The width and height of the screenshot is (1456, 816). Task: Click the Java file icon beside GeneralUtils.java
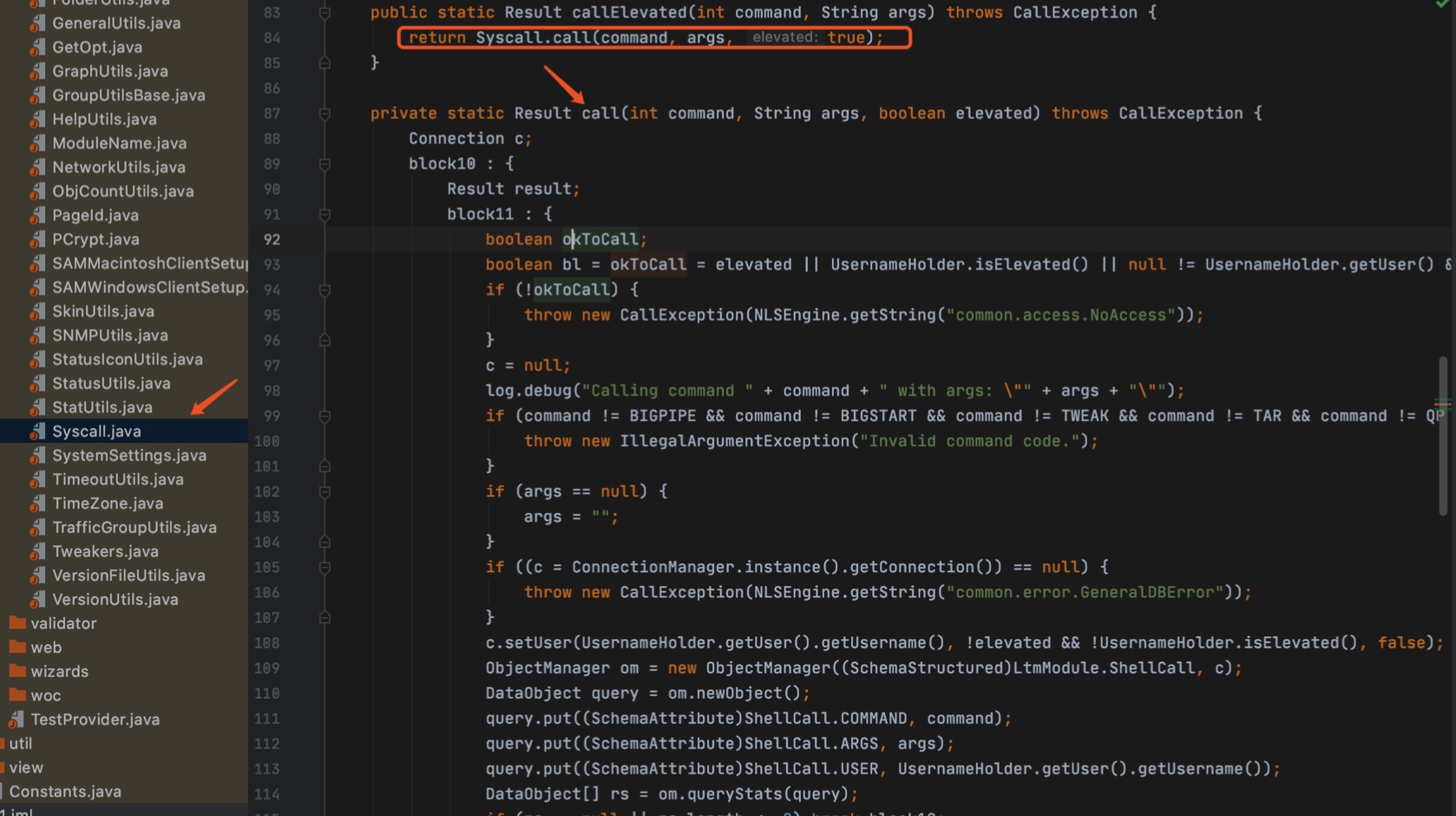click(x=36, y=23)
